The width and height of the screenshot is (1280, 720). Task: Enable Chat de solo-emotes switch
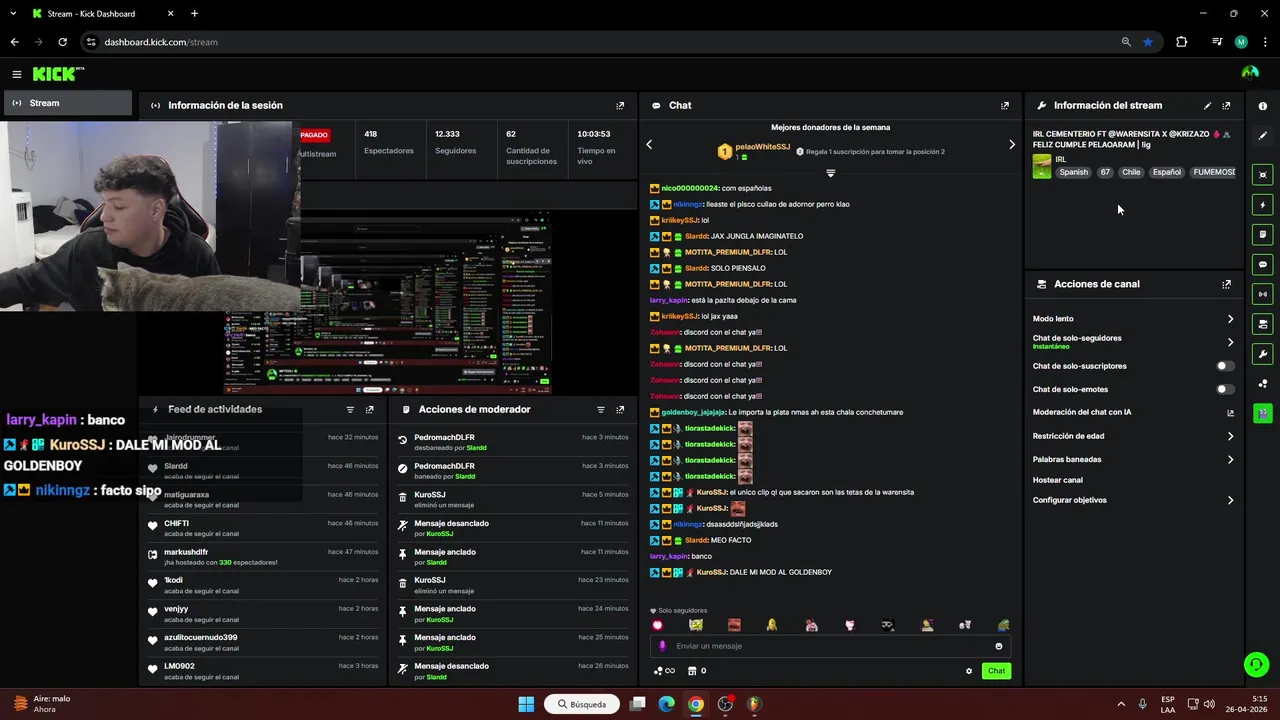tap(1223, 389)
